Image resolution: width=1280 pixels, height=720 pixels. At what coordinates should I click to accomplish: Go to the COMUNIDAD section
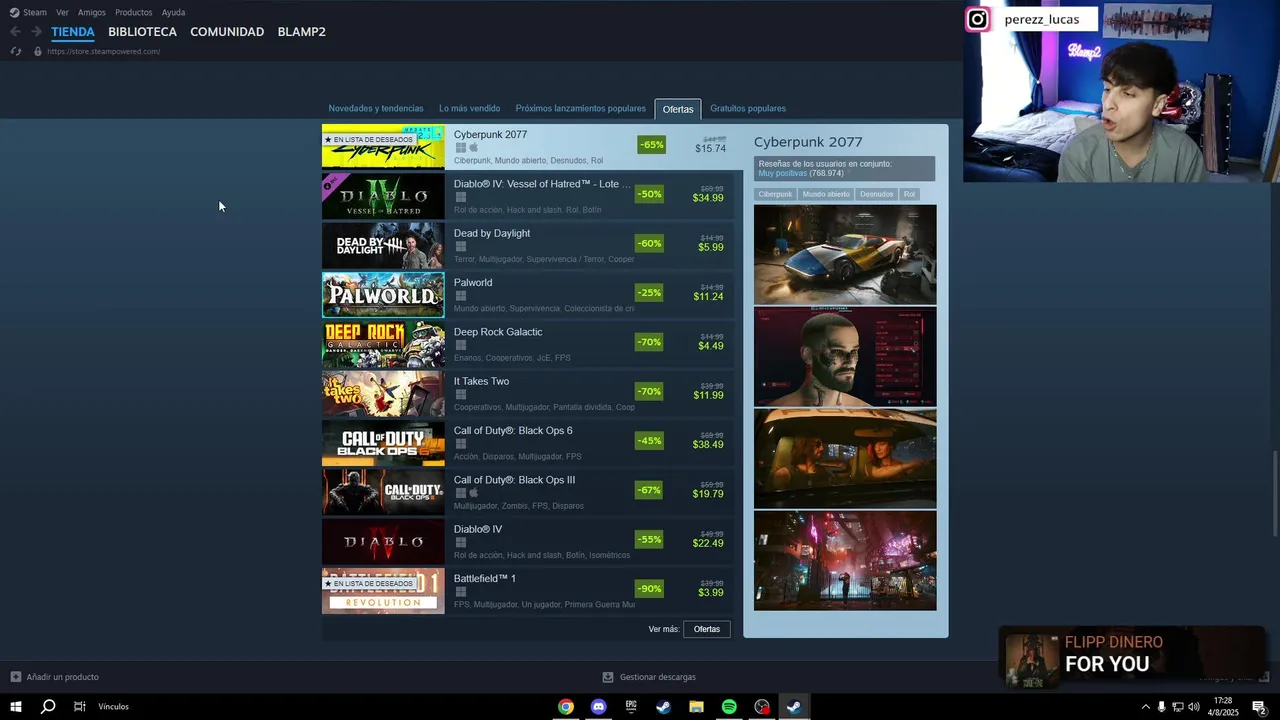(227, 32)
